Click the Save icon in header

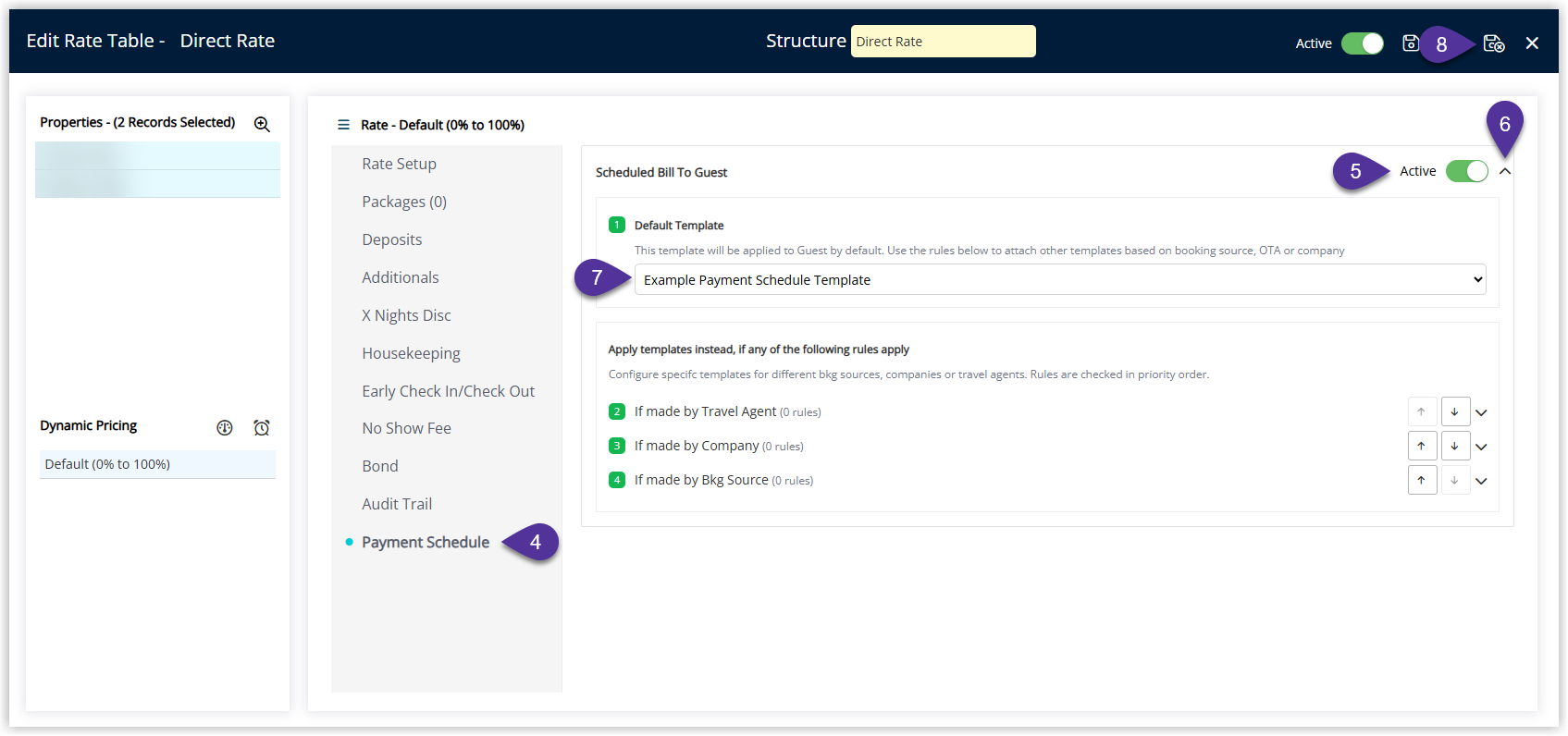click(1410, 43)
